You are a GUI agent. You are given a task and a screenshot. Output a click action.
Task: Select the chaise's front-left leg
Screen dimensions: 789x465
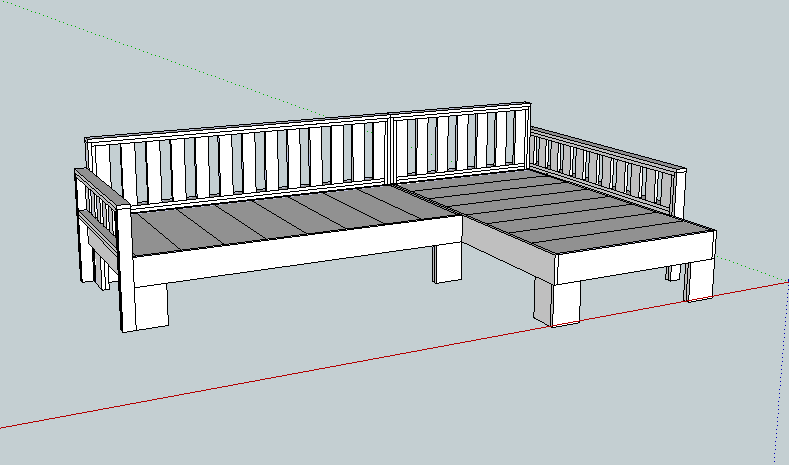coord(557,303)
